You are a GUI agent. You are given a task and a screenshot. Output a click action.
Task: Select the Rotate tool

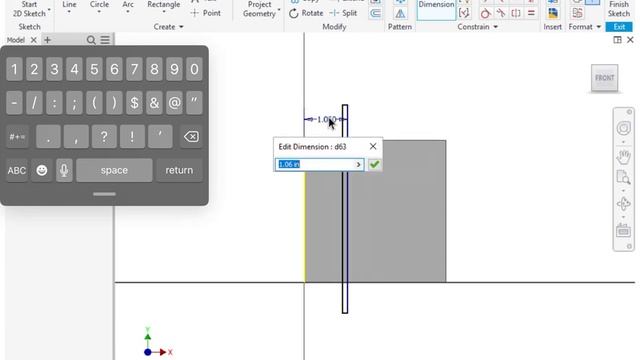(306, 13)
